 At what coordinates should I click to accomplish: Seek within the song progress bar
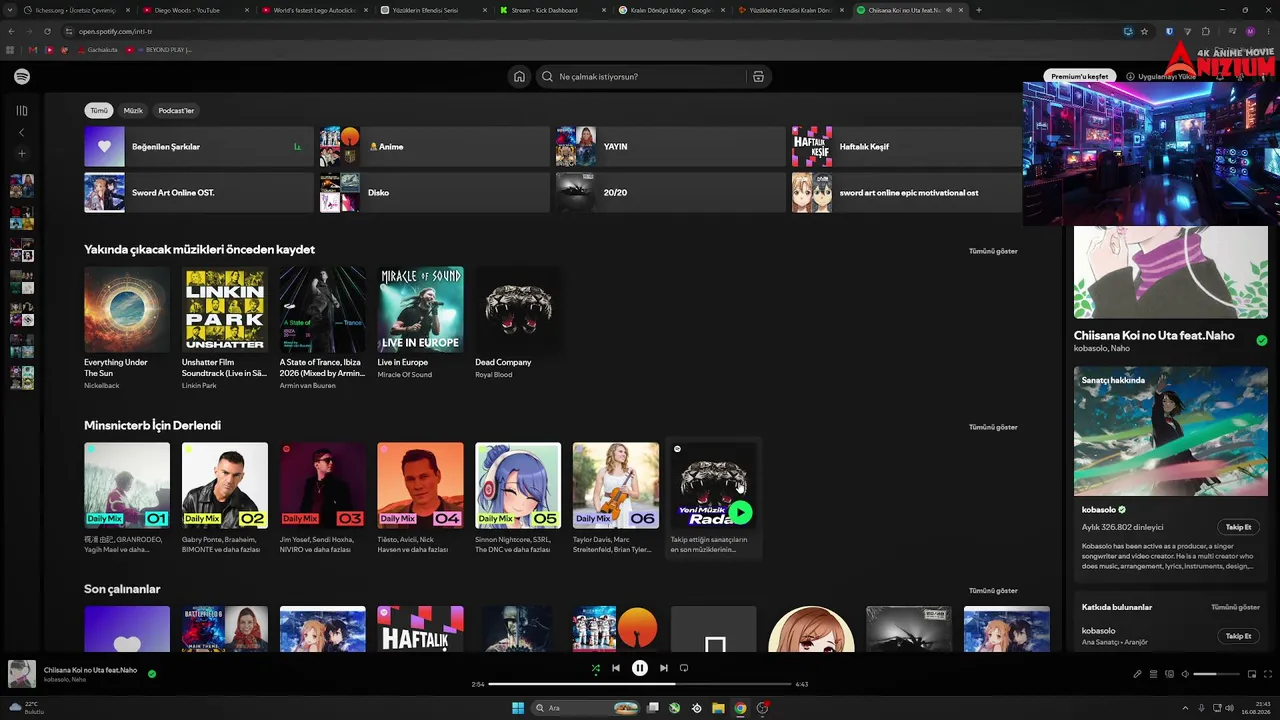(640, 684)
